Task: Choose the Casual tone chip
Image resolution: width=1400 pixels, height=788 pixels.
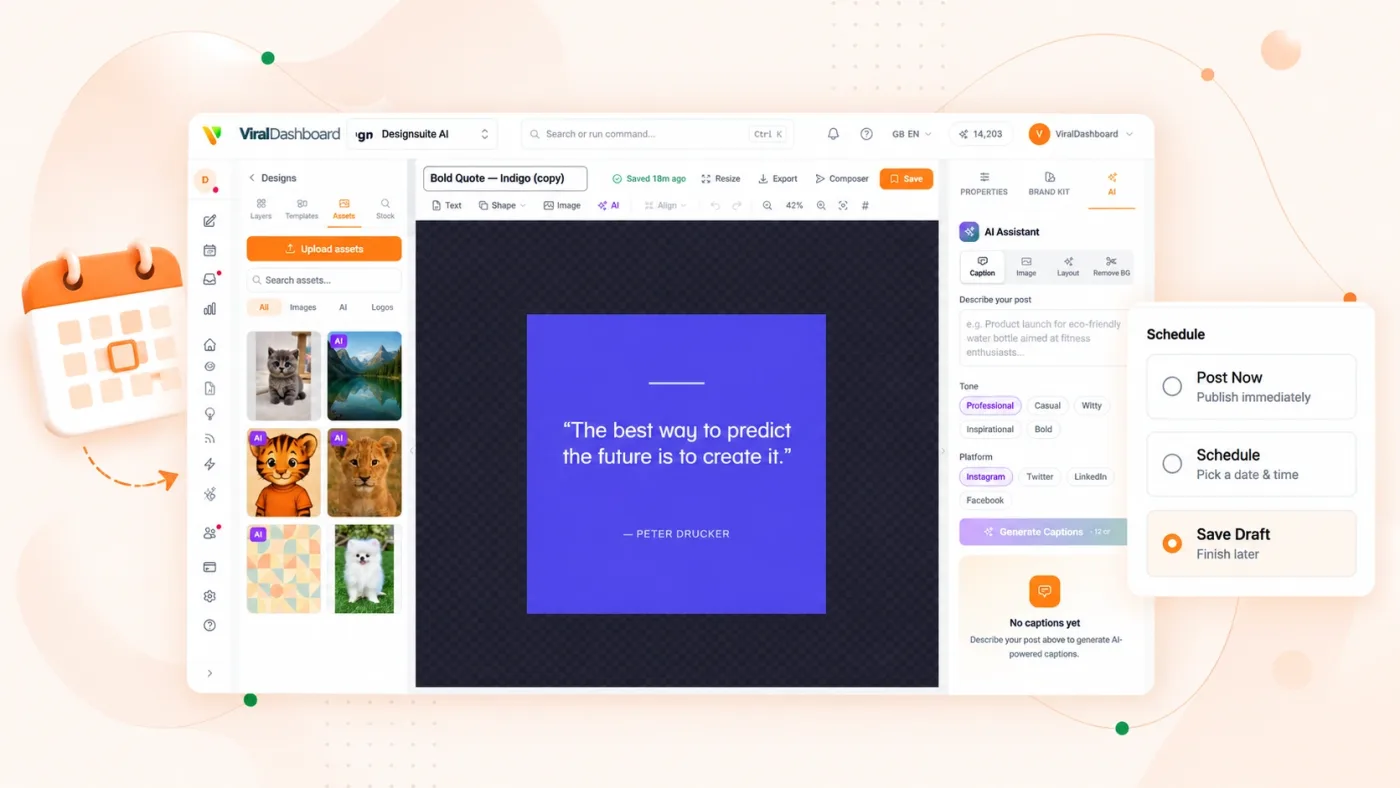Action: pyautogui.click(x=1047, y=406)
